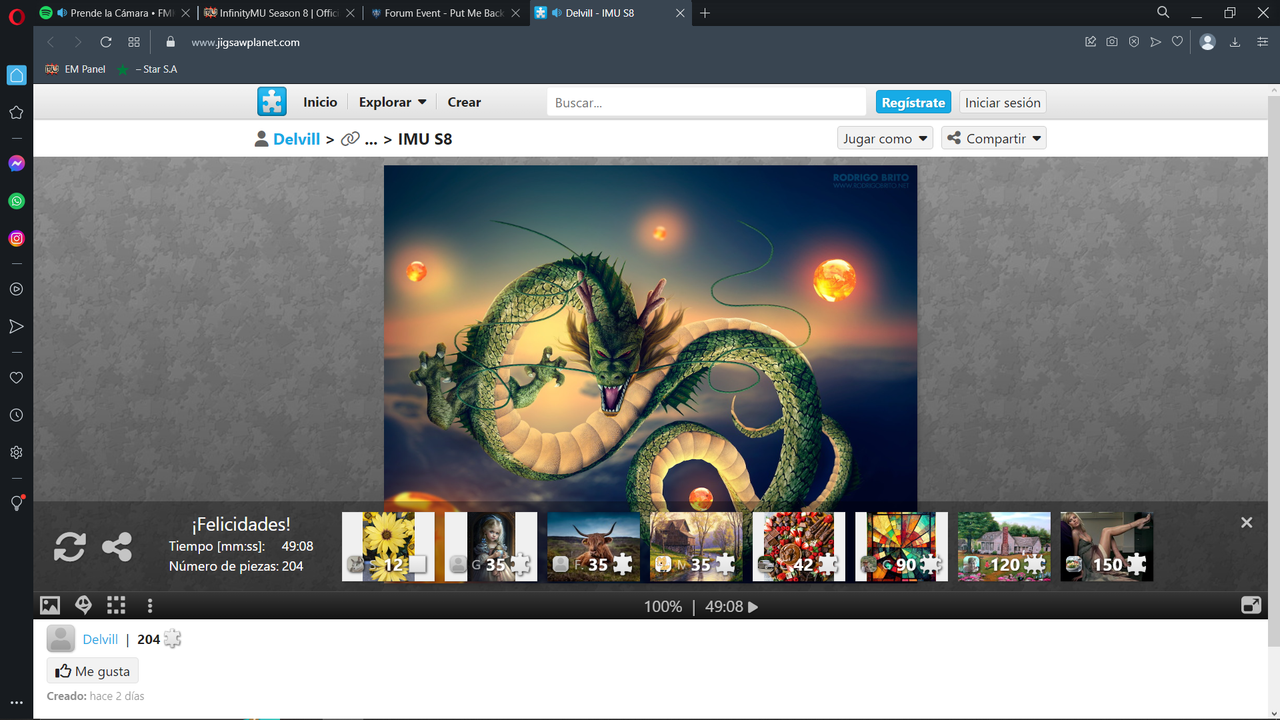Click the page vertical scrollbar

(1274, 370)
